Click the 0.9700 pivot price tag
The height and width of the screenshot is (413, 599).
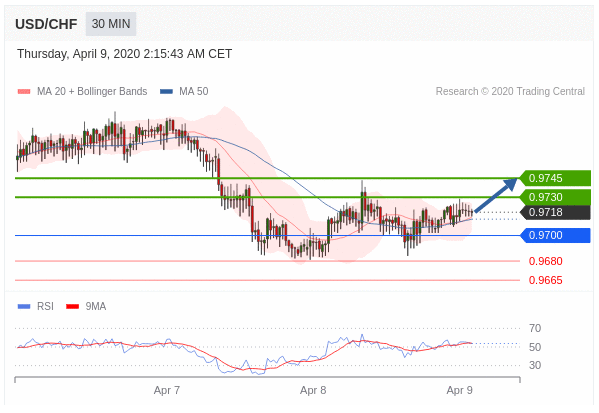coord(555,235)
